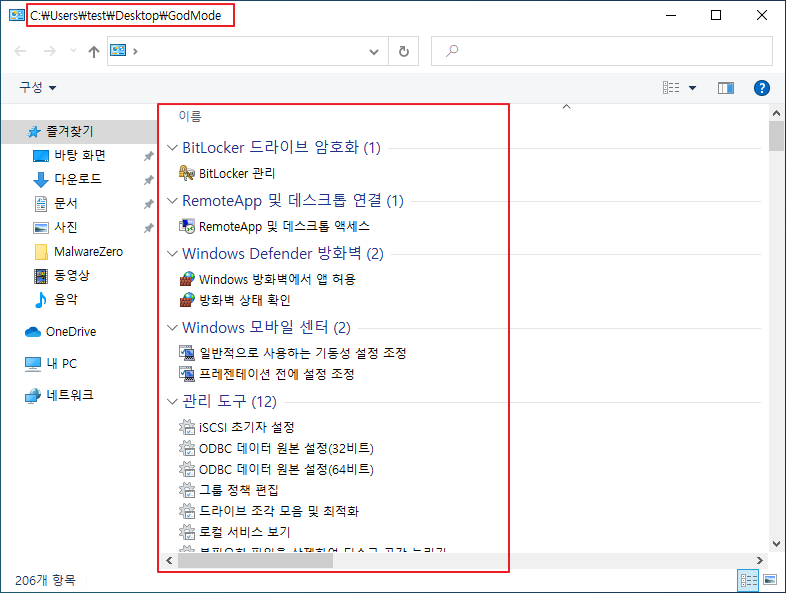Viewport: 786px width, 593px height.
Task: Click the vertical scrollbar up arrow
Action: 776,113
